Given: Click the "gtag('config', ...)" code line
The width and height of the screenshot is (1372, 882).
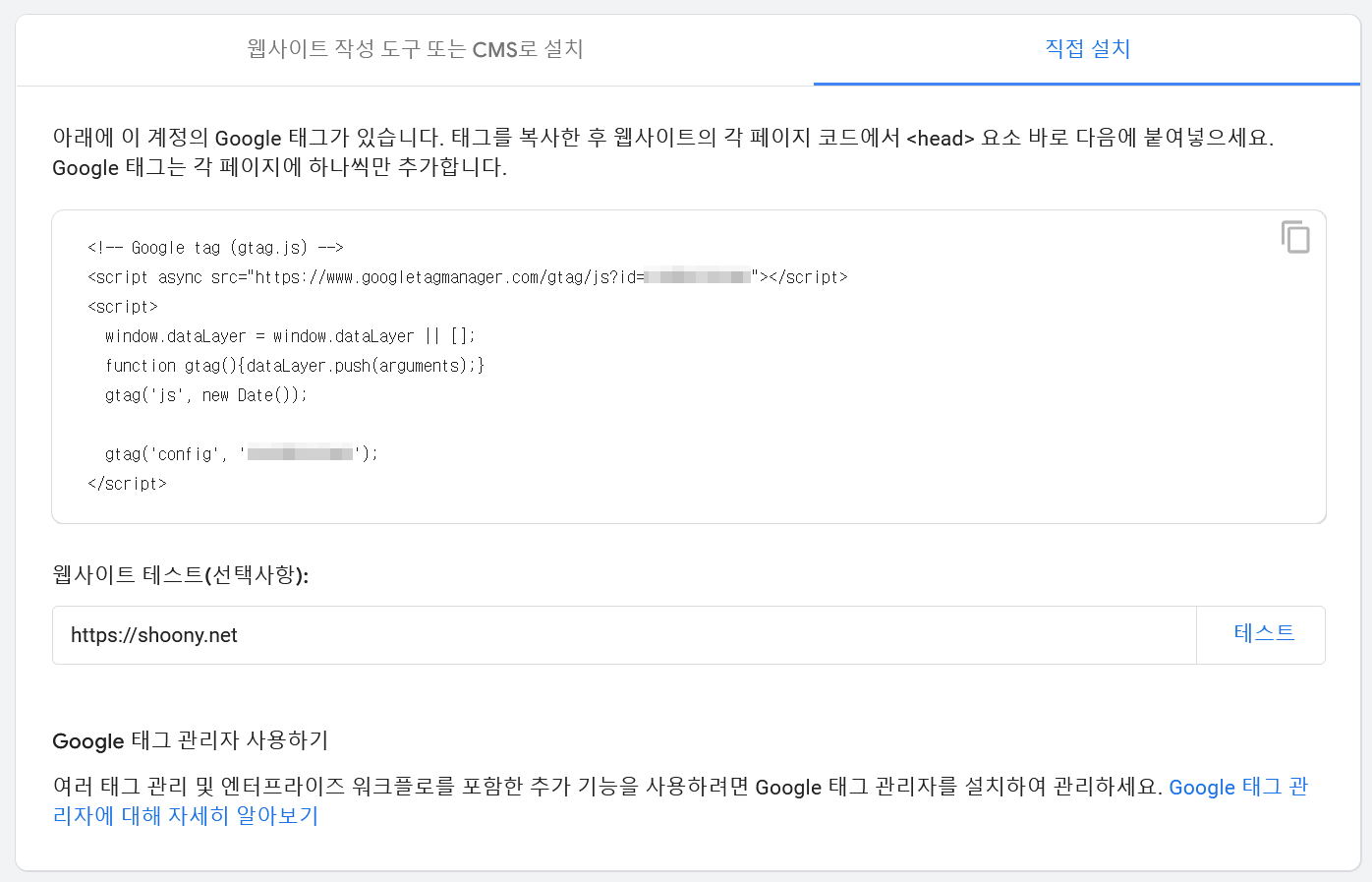Looking at the screenshot, I should [241, 454].
